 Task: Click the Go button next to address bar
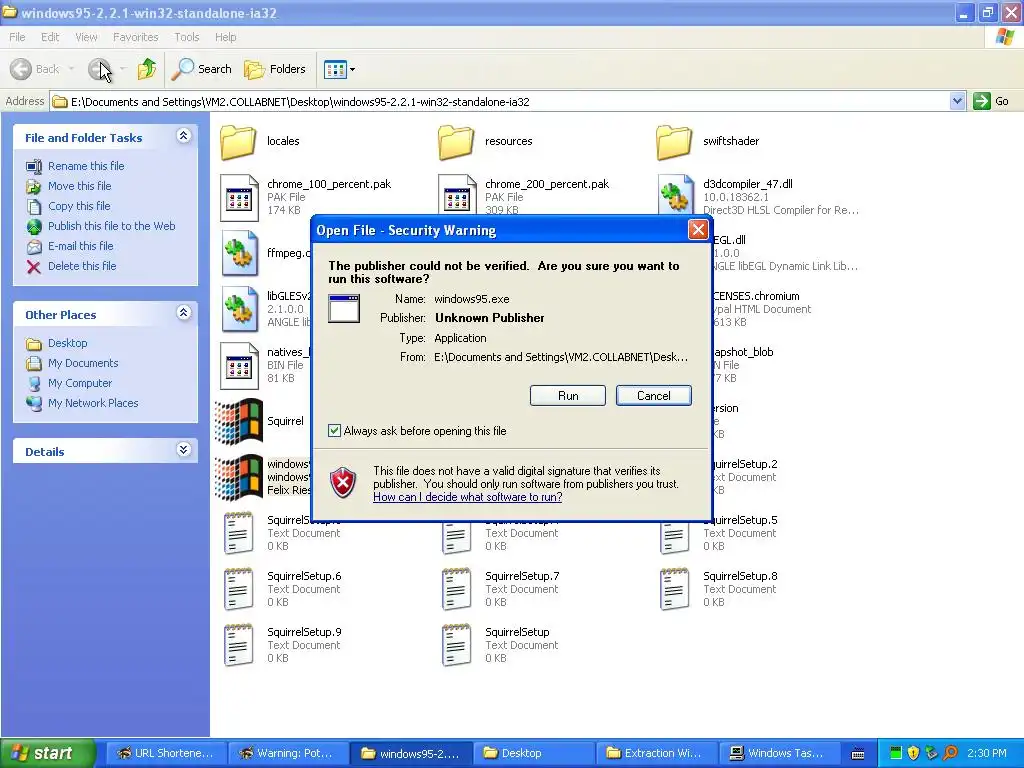coord(991,101)
